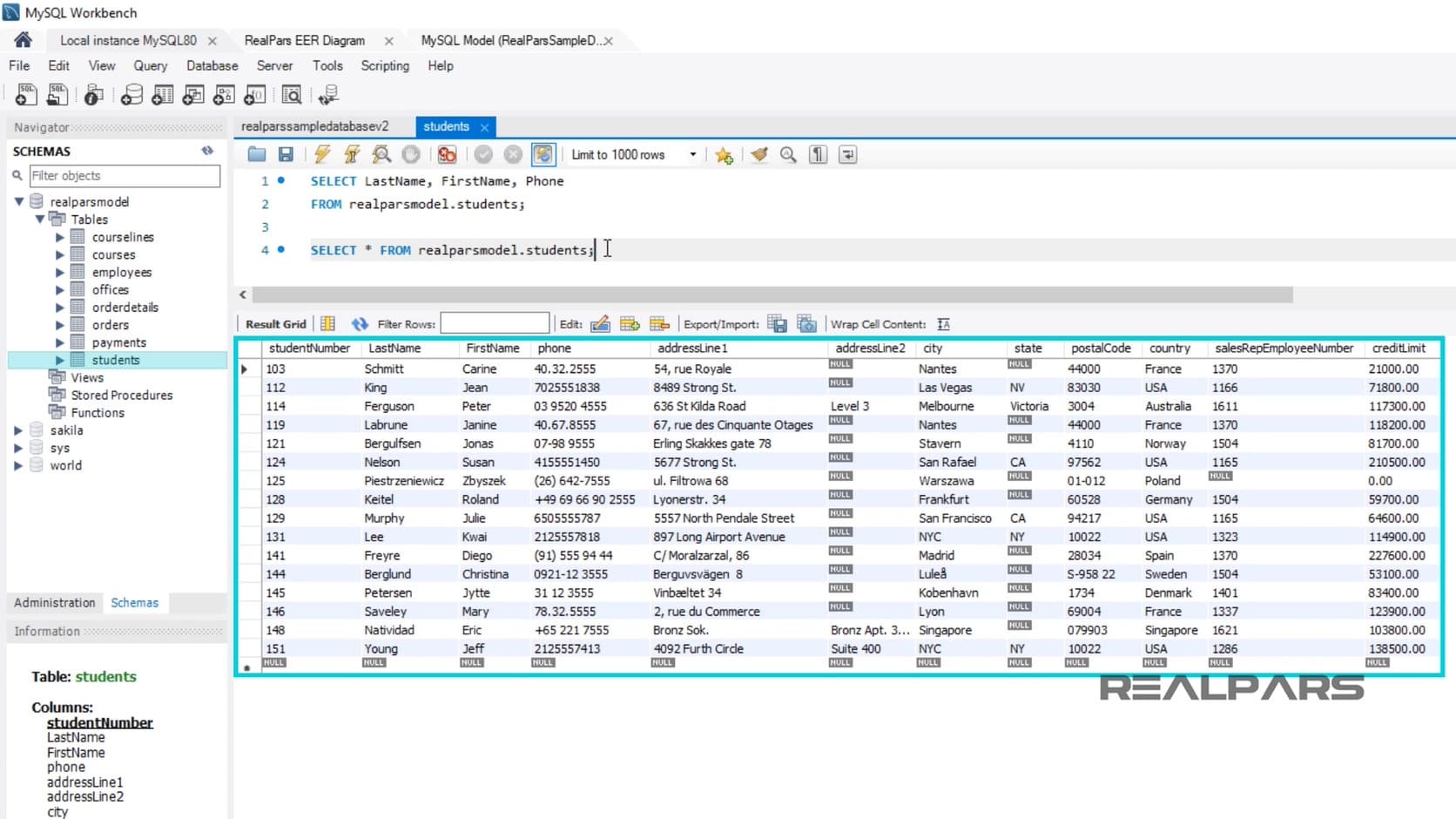Type in the Filter Rows field
1456x819 pixels.
tap(494, 323)
